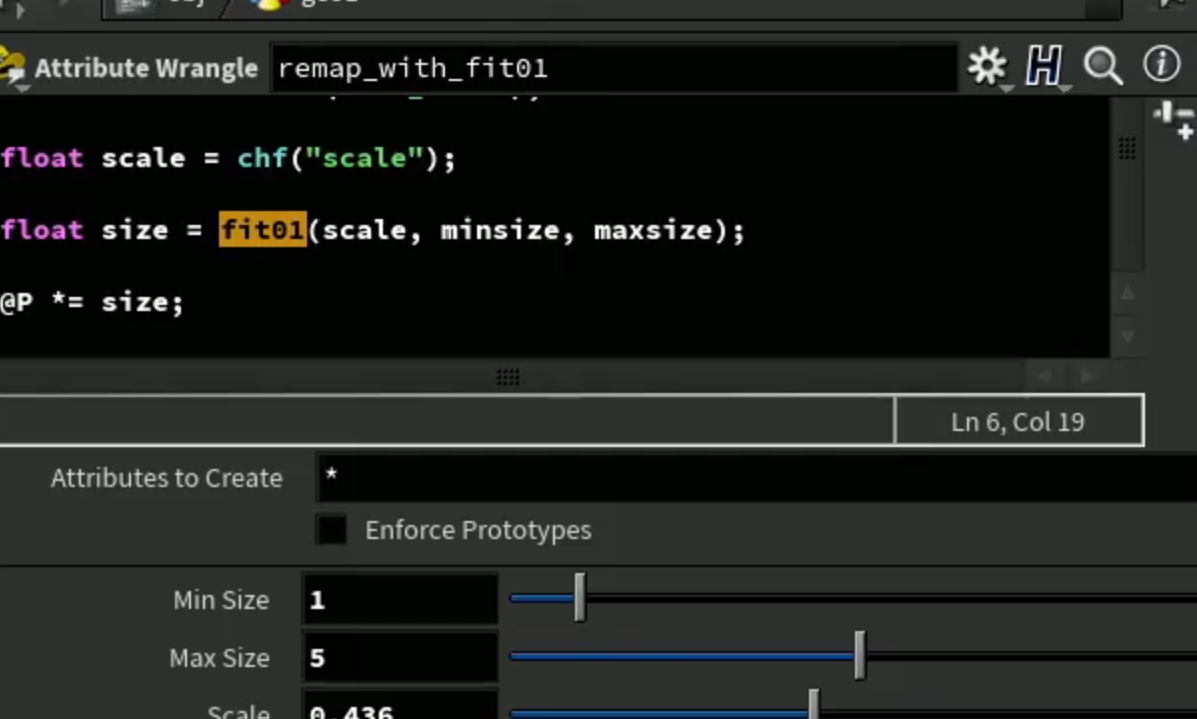Click the Max Size value field
The height and width of the screenshot is (719, 1197).
(x=399, y=657)
